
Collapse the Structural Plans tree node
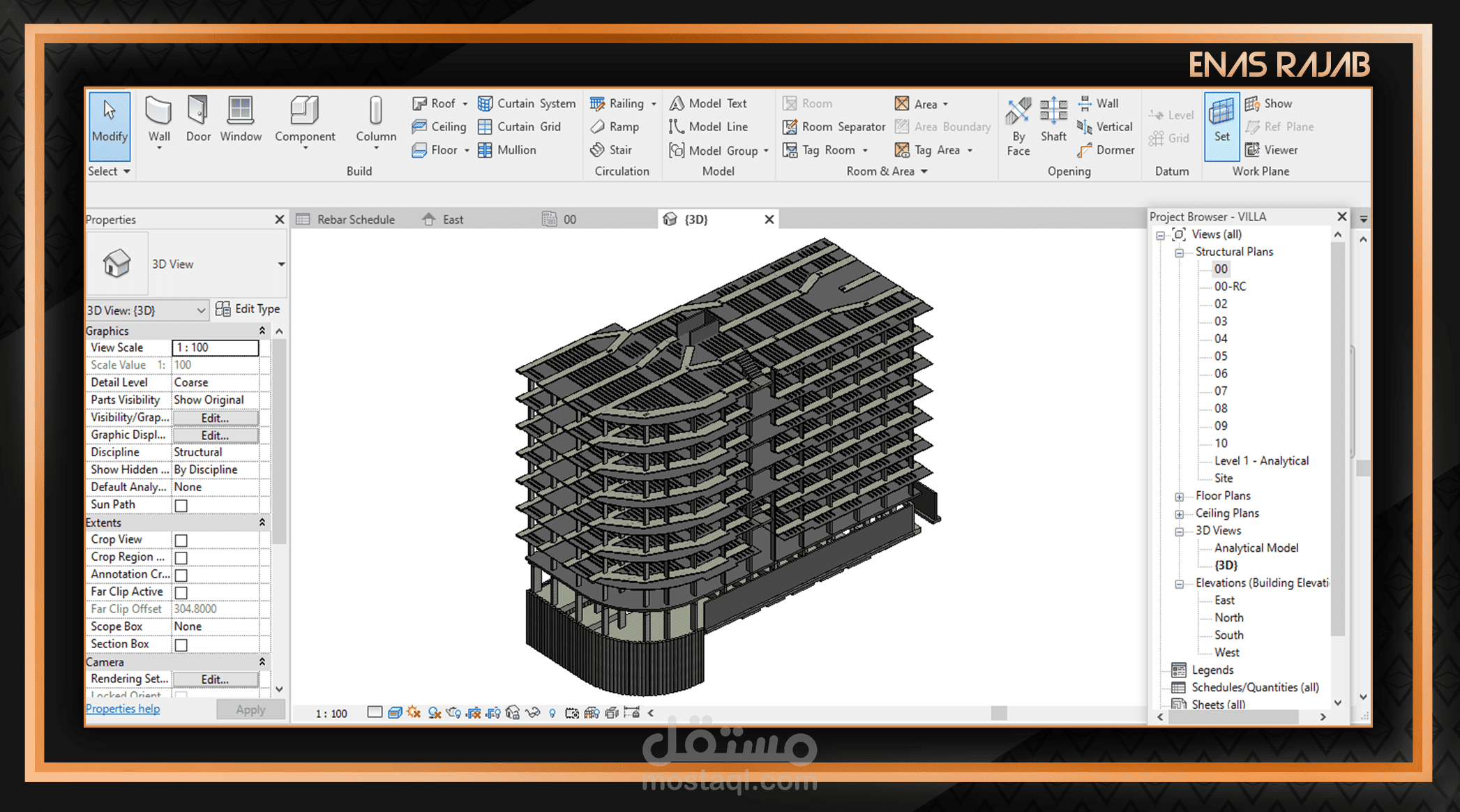click(1179, 253)
